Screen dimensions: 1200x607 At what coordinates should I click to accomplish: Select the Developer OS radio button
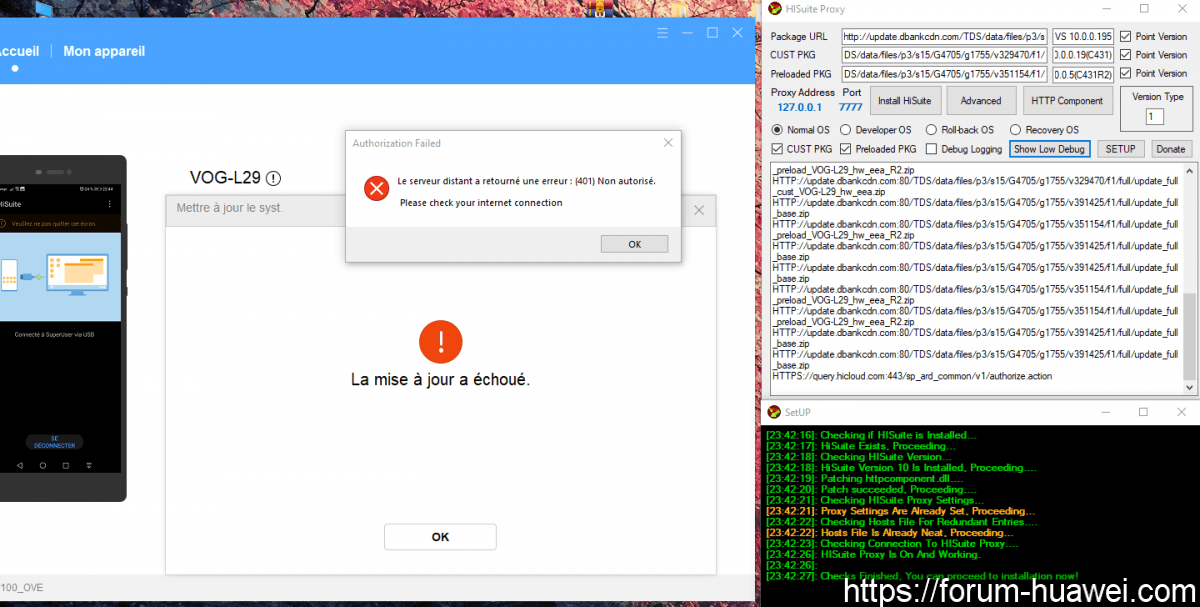click(846, 130)
